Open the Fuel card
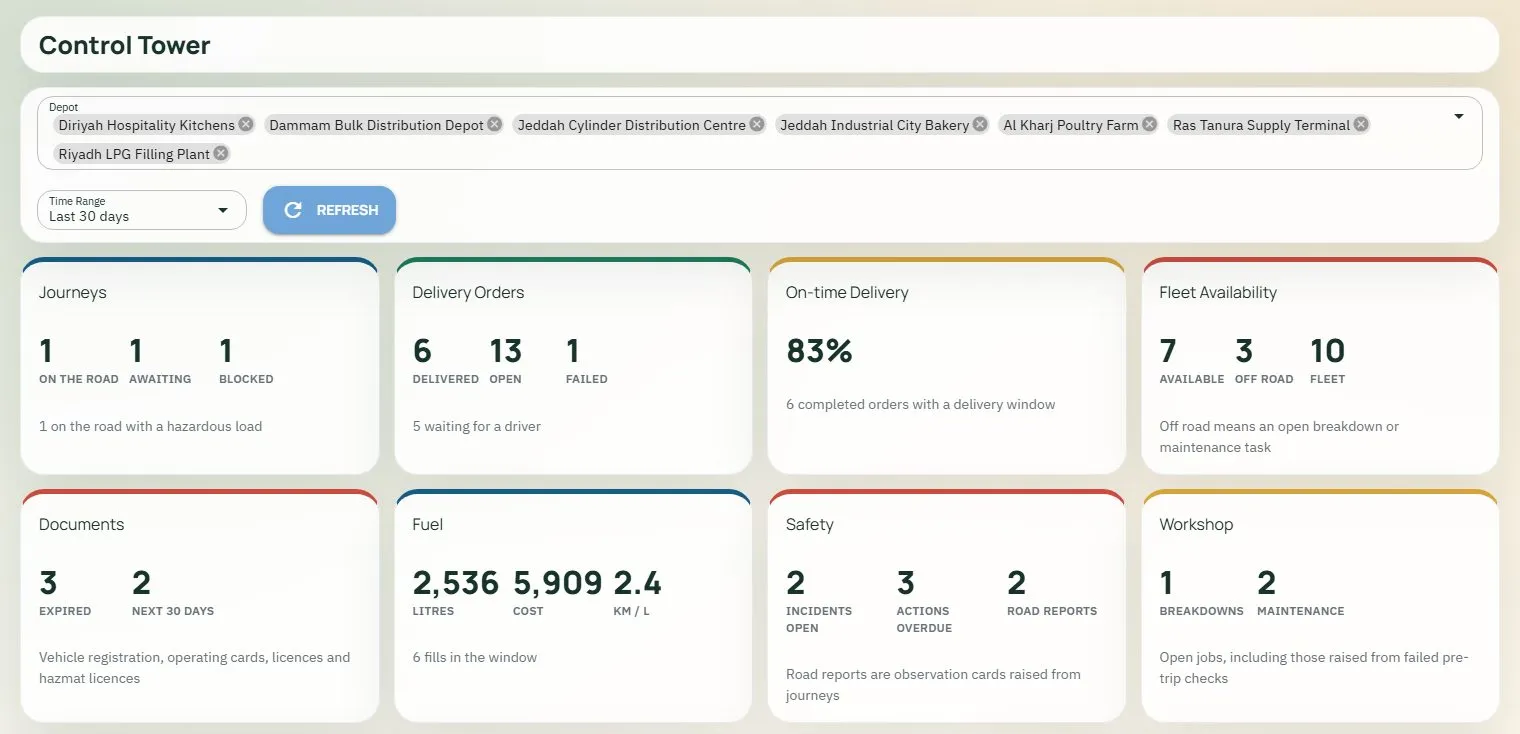The image size is (1520, 734). point(573,606)
